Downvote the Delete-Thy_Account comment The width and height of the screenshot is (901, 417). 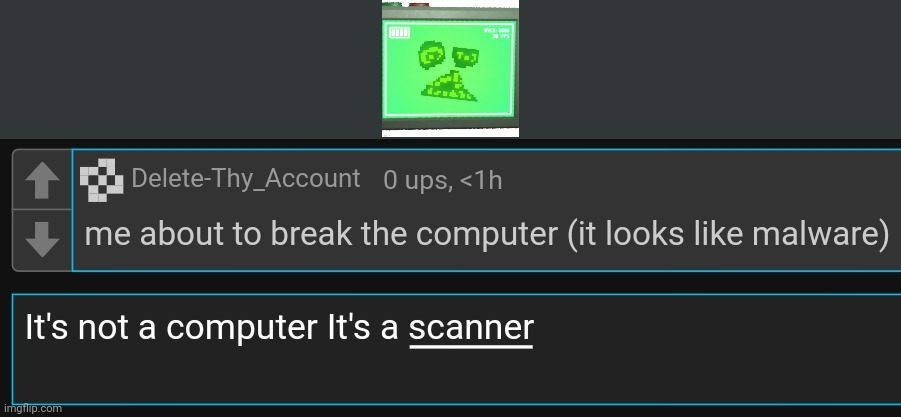(x=43, y=240)
